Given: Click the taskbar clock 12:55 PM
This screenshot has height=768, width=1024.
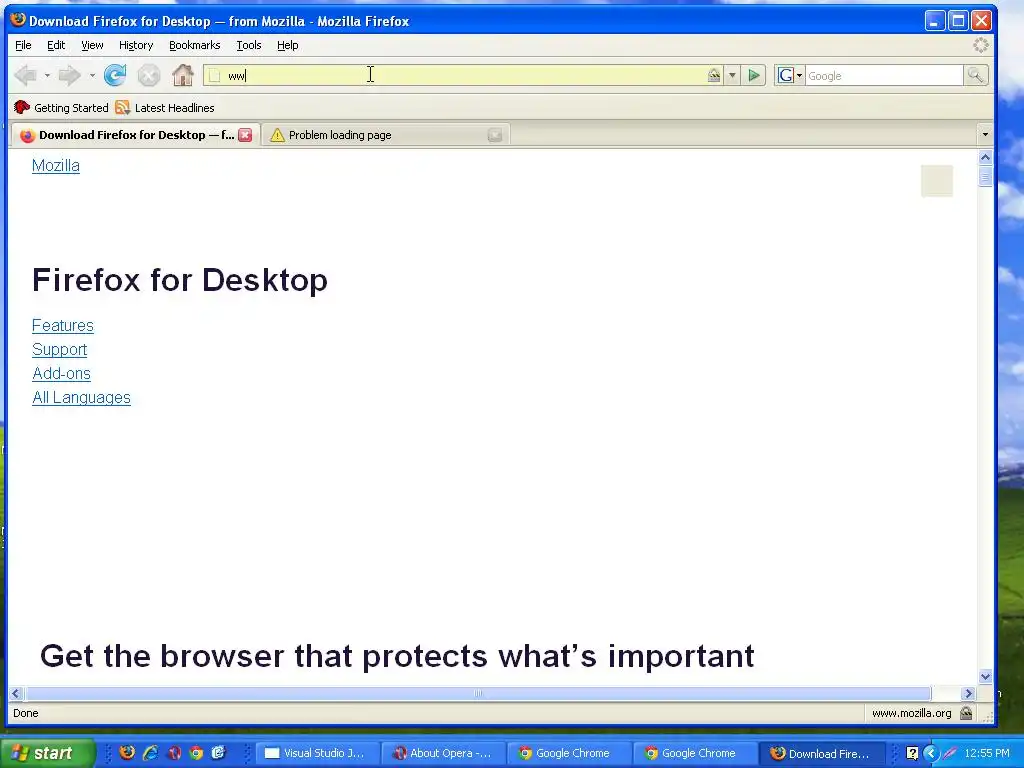Looking at the screenshot, I should pyautogui.click(x=987, y=753).
